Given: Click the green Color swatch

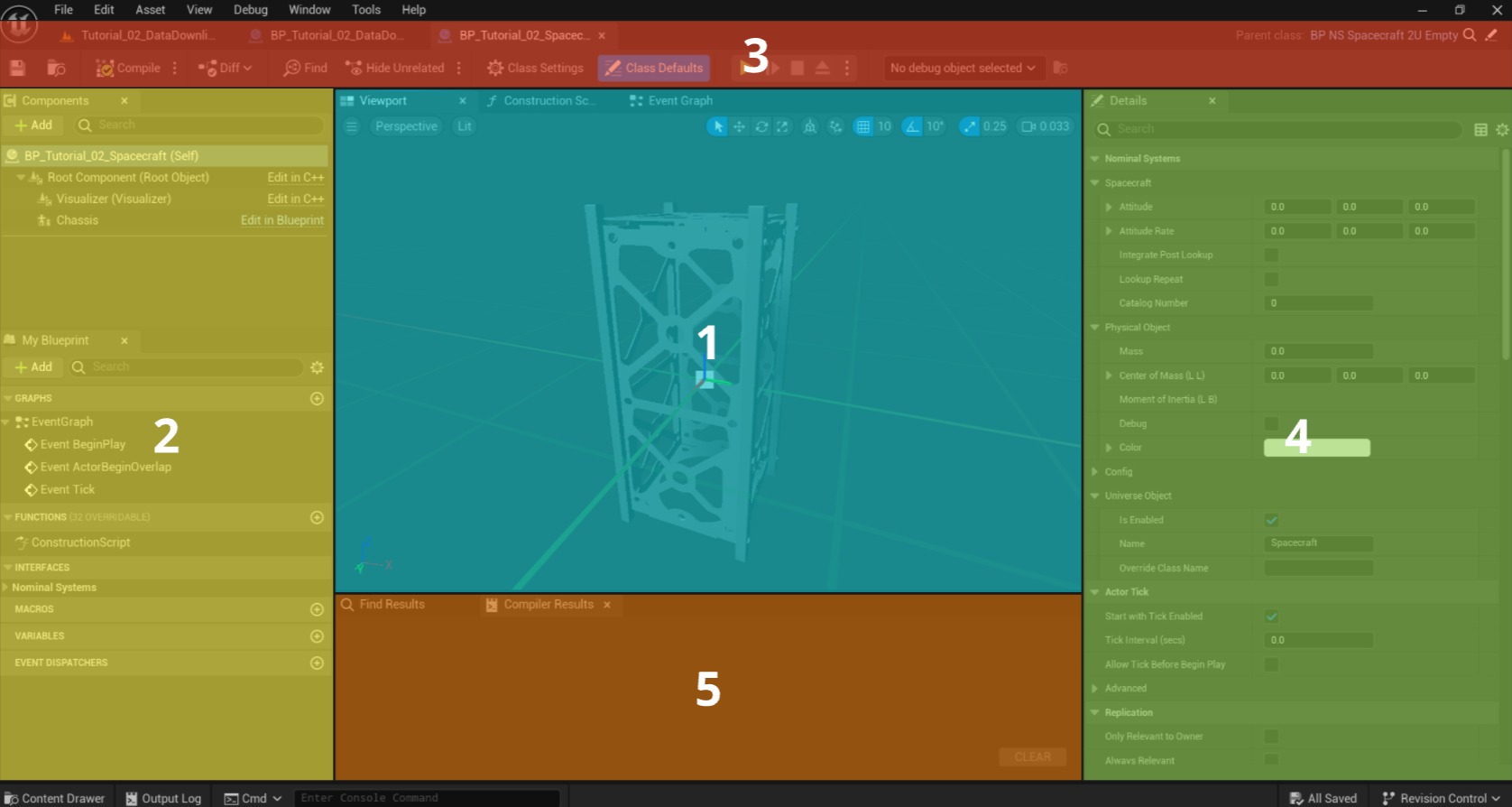Looking at the screenshot, I should (x=1316, y=448).
